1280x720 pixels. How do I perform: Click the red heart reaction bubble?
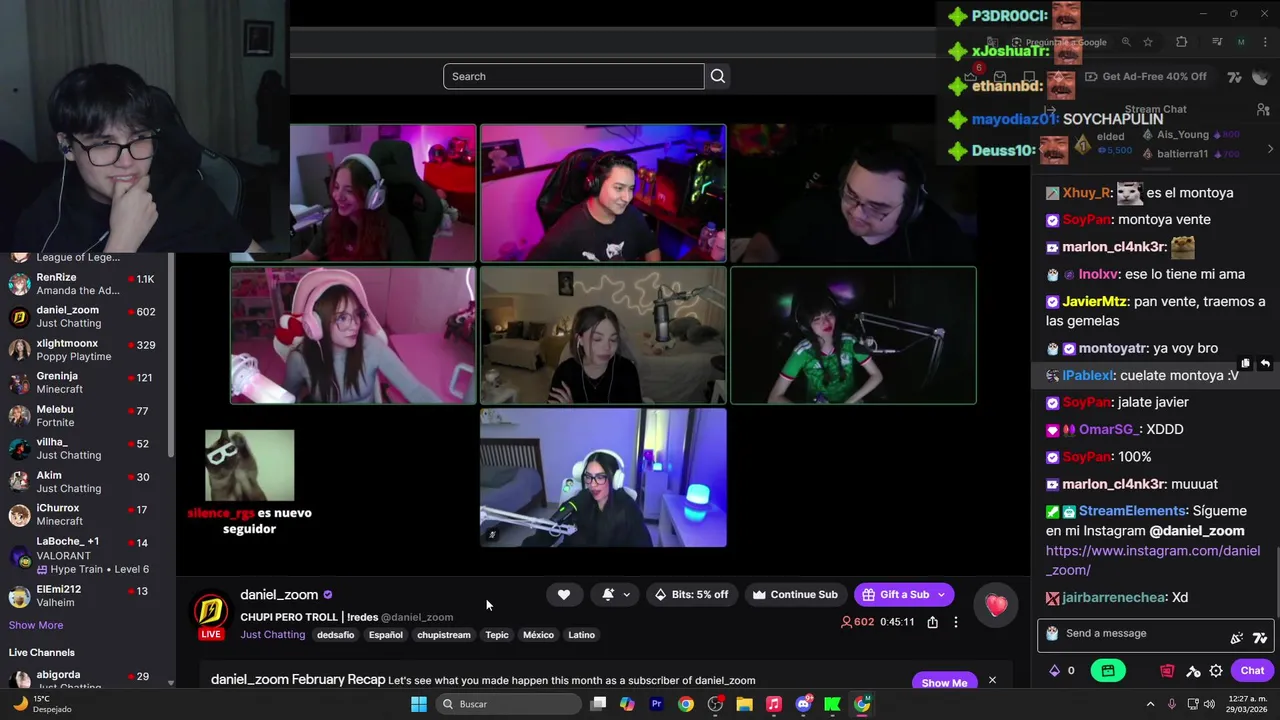click(x=996, y=606)
